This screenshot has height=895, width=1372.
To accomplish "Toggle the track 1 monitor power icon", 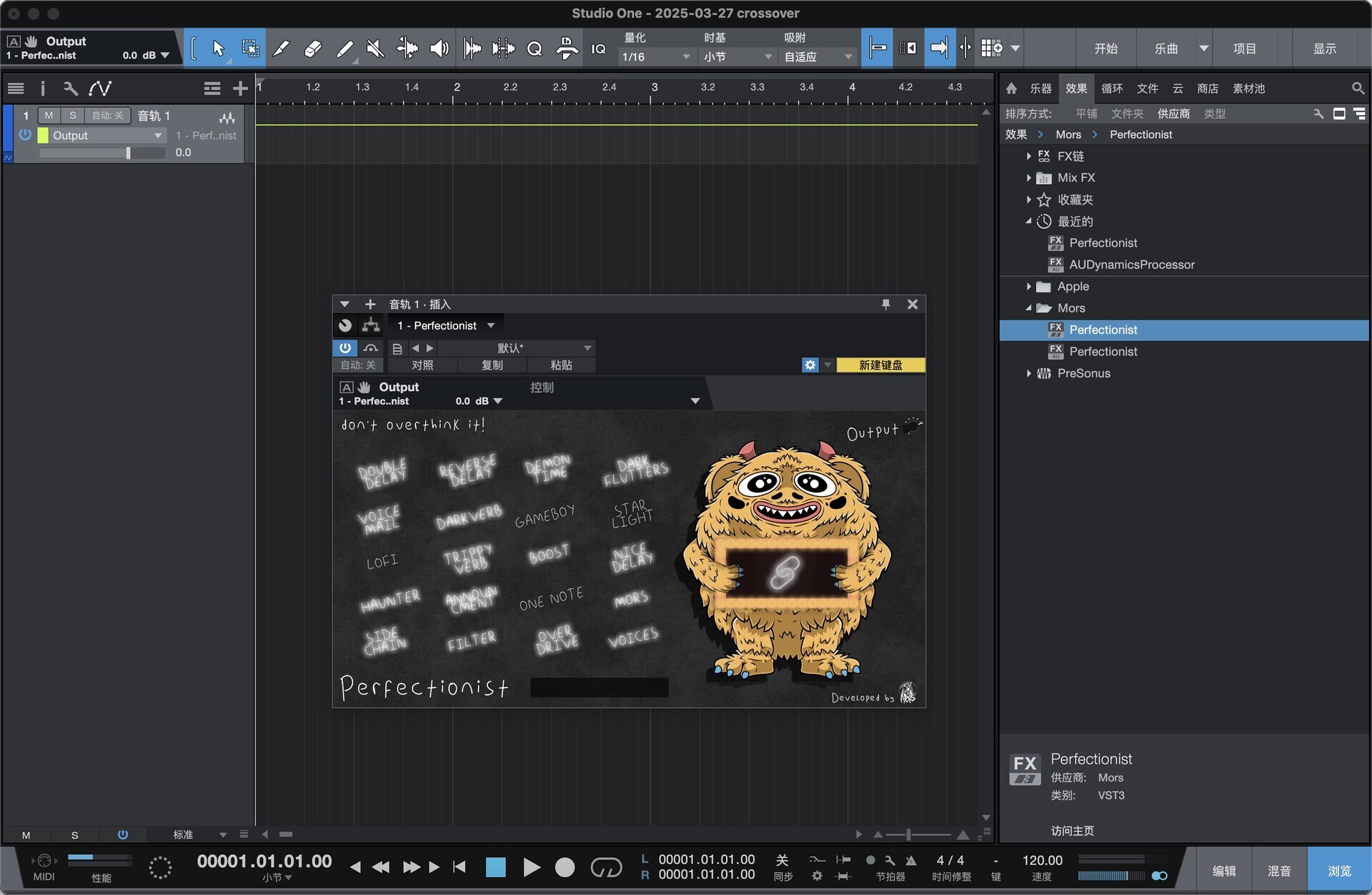I will [x=25, y=134].
